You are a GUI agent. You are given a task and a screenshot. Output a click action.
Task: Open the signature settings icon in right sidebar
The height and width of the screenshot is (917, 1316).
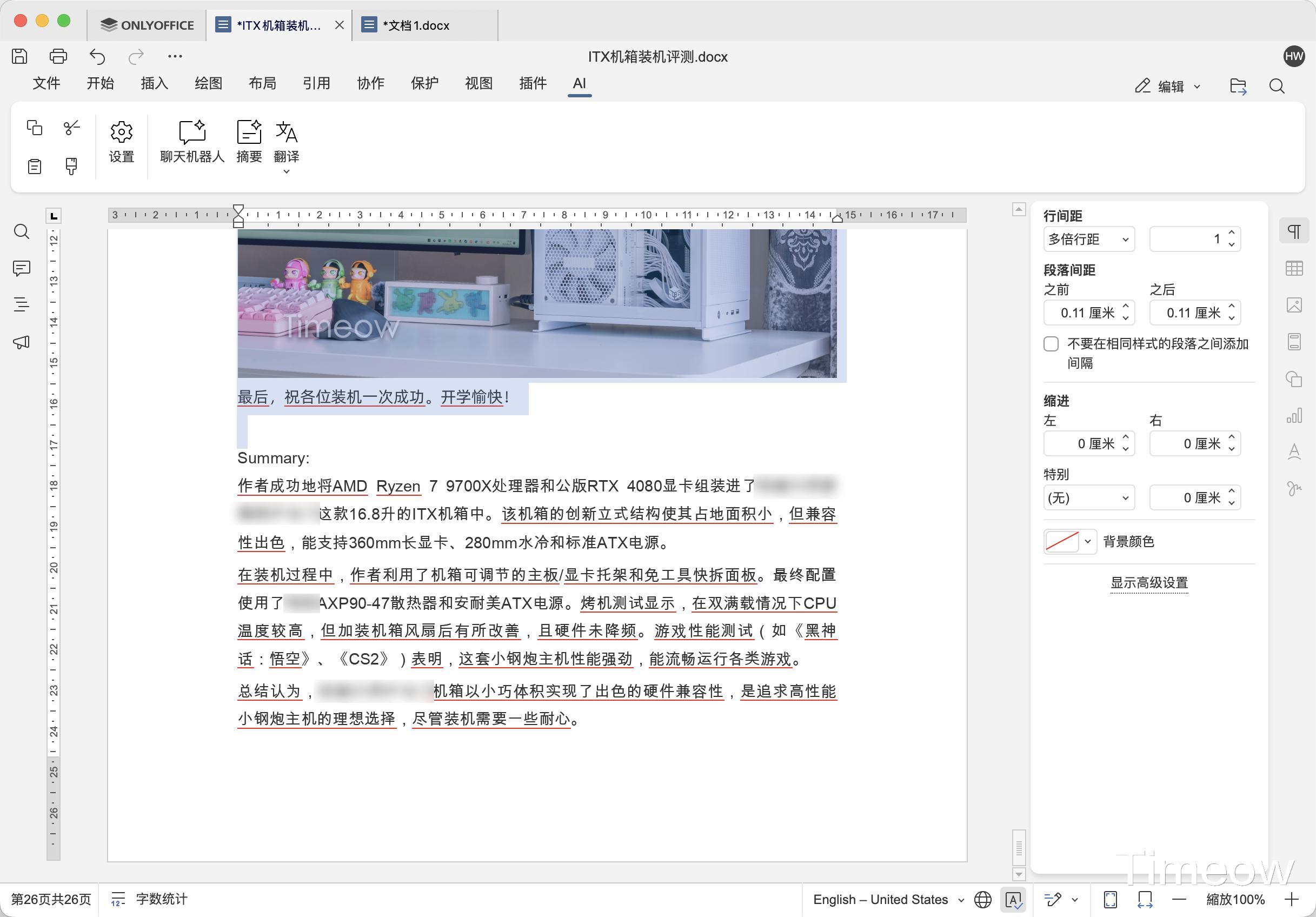[1294, 488]
